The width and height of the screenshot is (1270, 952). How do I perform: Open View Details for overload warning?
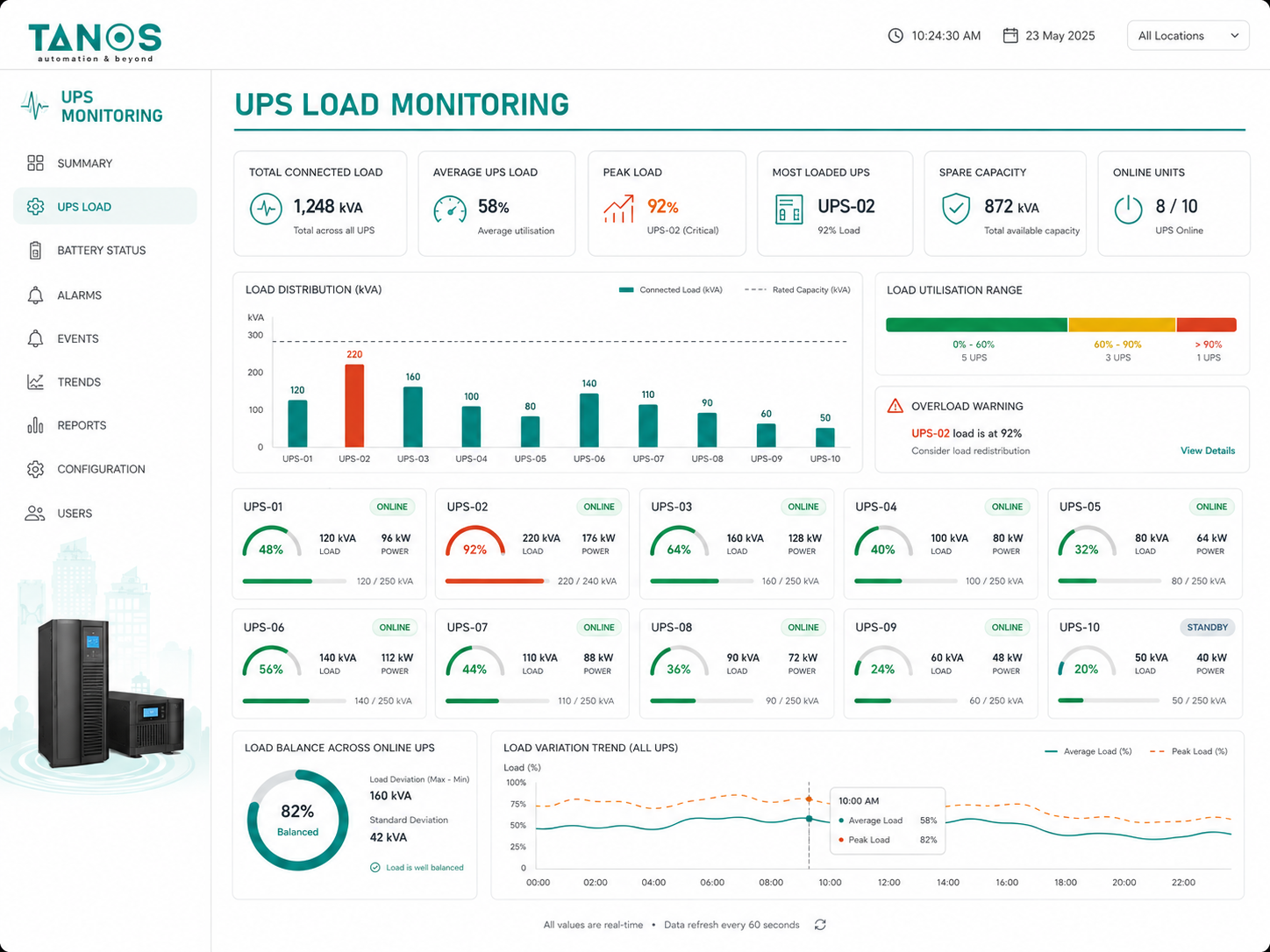click(x=1208, y=451)
